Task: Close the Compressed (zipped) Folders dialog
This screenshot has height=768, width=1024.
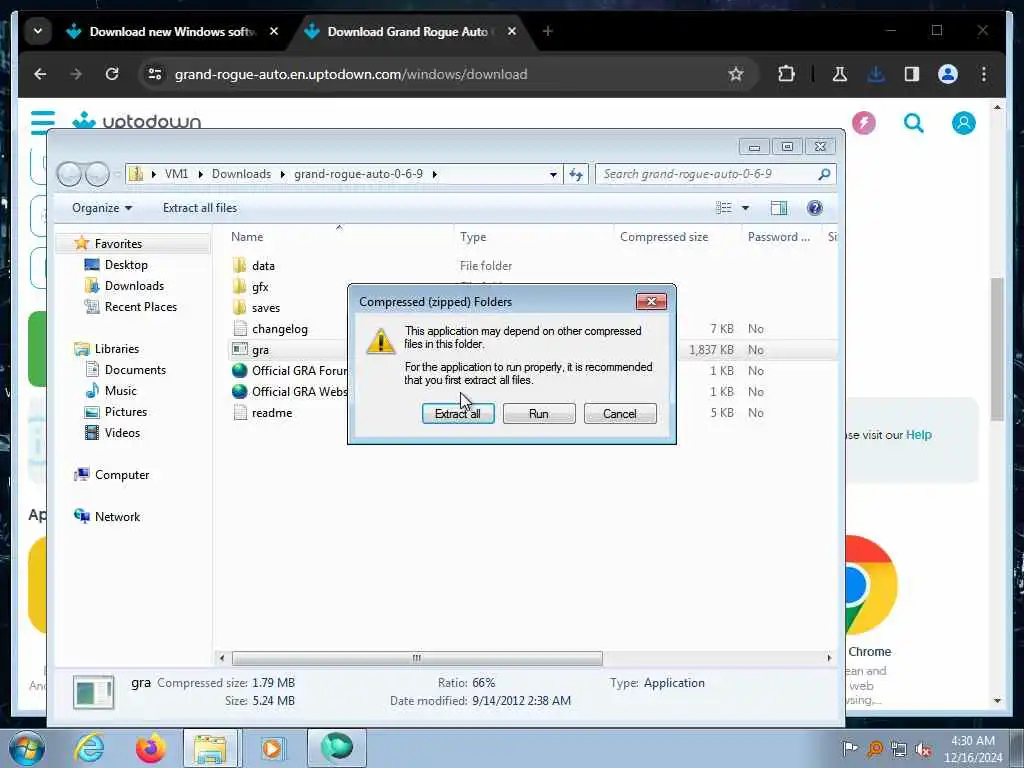Action: 651,301
